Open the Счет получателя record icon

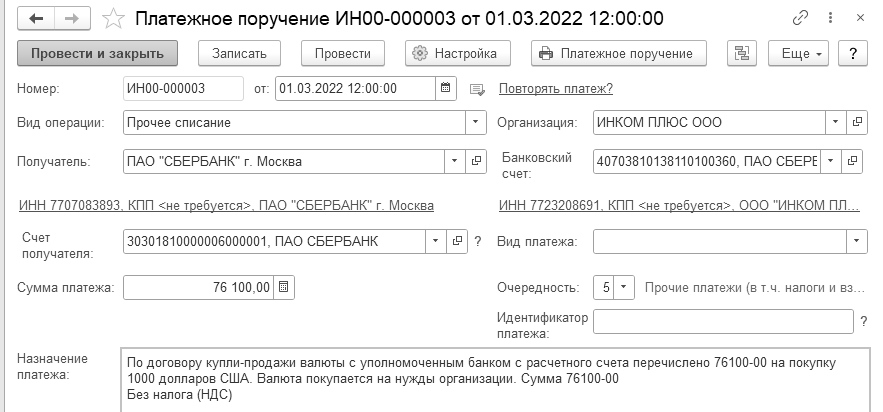(x=459, y=241)
